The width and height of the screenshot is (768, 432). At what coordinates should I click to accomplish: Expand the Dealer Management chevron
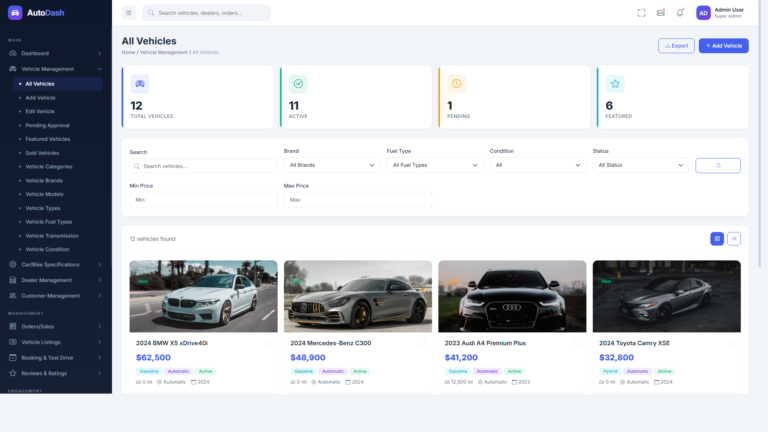tap(99, 280)
